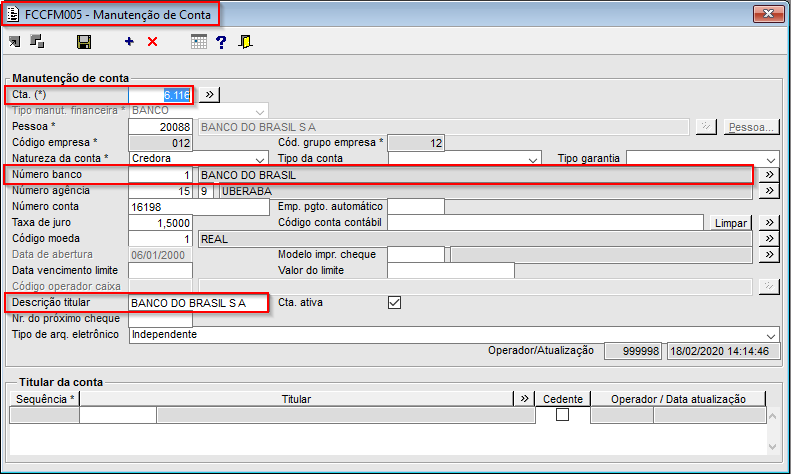Click the wand icon for Código operador caixa
Viewport: 791px width, 474px height.
click(x=769, y=286)
